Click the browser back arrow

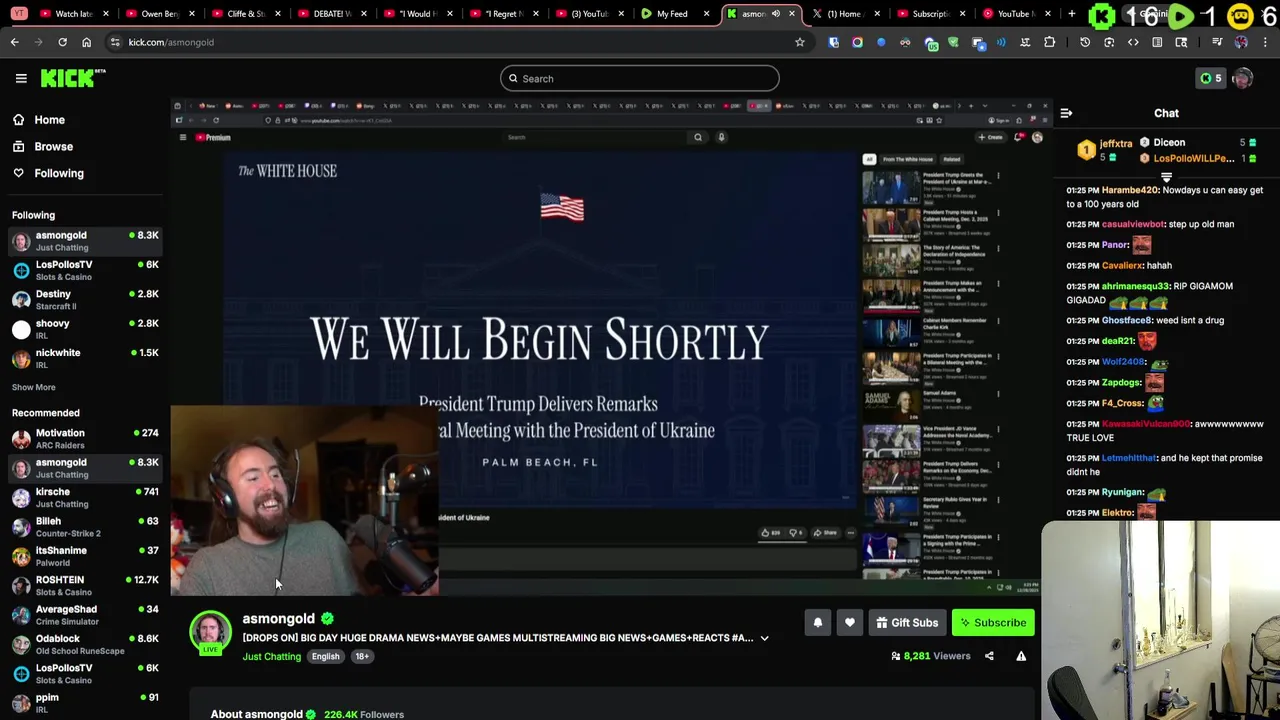coord(14,42)
